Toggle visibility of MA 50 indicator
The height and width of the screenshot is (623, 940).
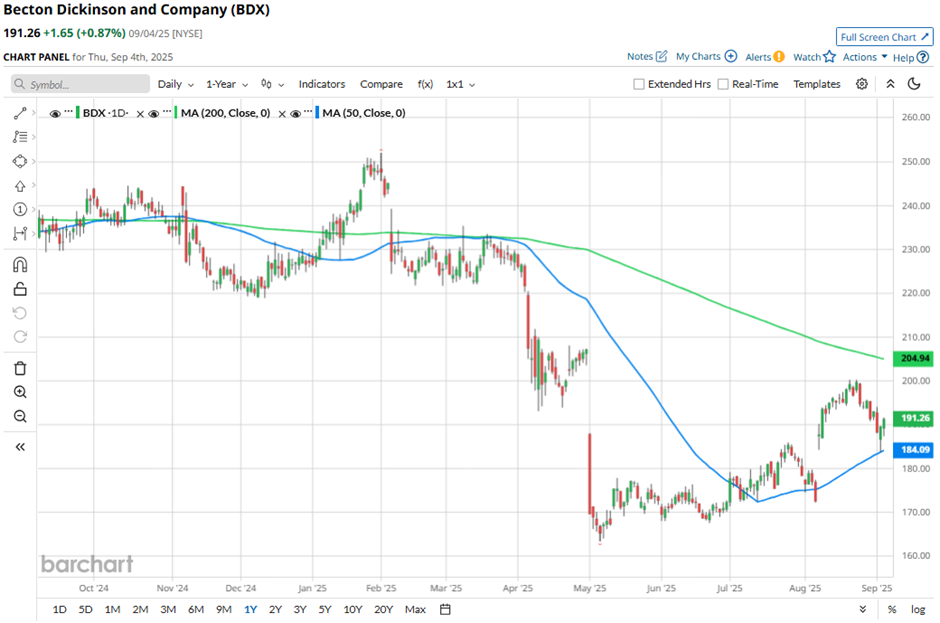(x=295, y=113)
